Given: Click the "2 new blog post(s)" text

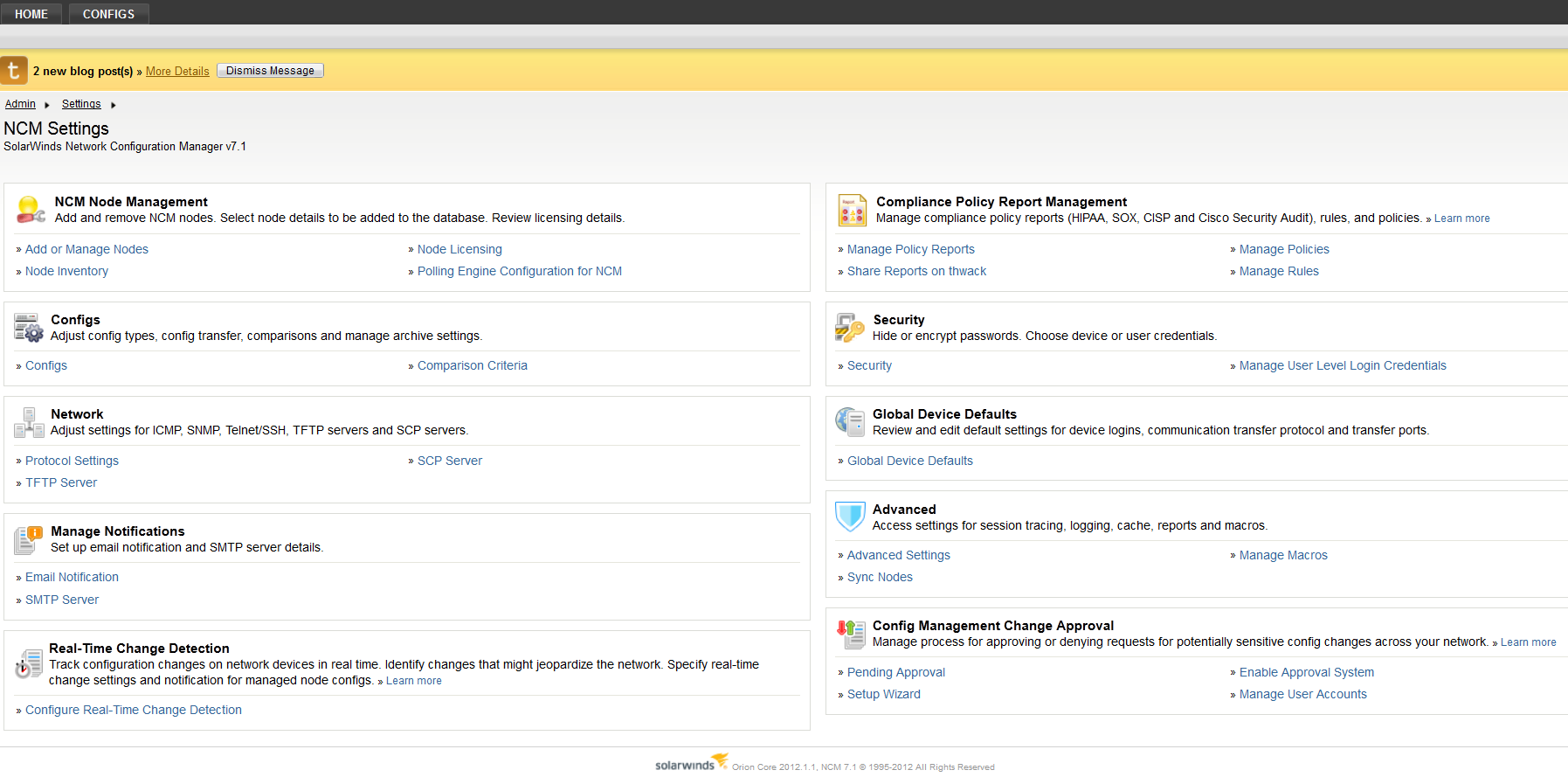Looking at the screenshot, I should point(83,71).
